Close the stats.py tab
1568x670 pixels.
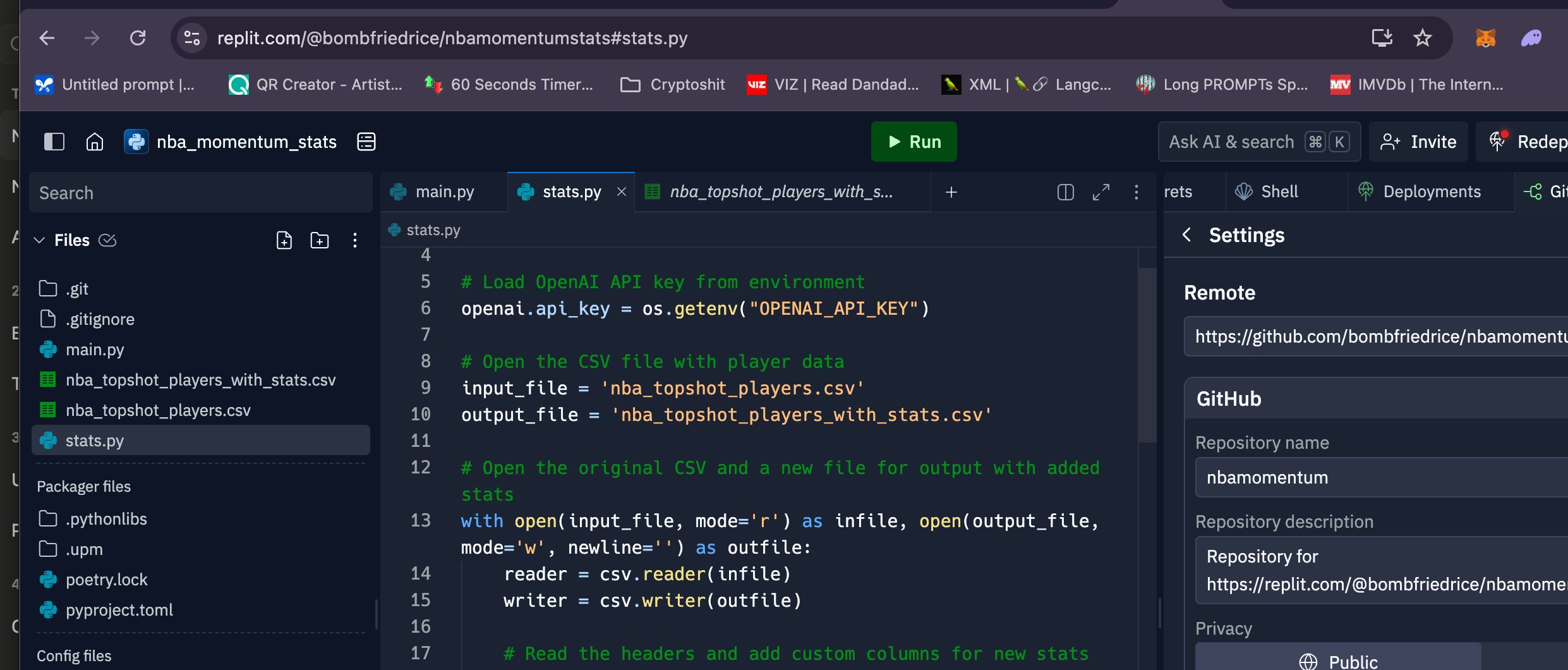(x=622, y=192)
